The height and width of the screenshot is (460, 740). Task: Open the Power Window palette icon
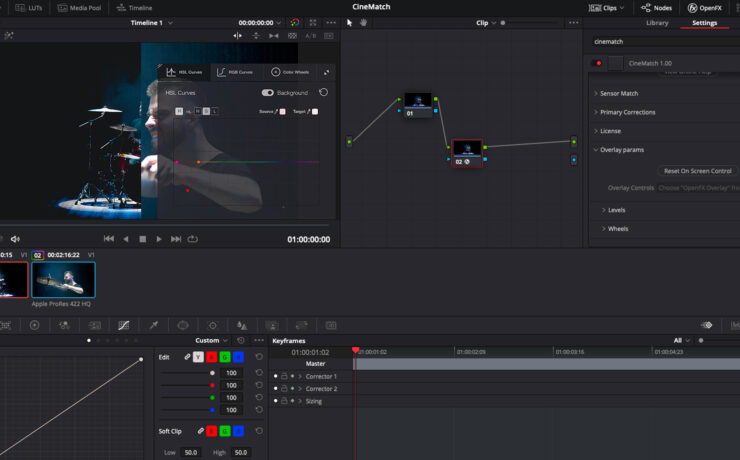pos(183,325)
